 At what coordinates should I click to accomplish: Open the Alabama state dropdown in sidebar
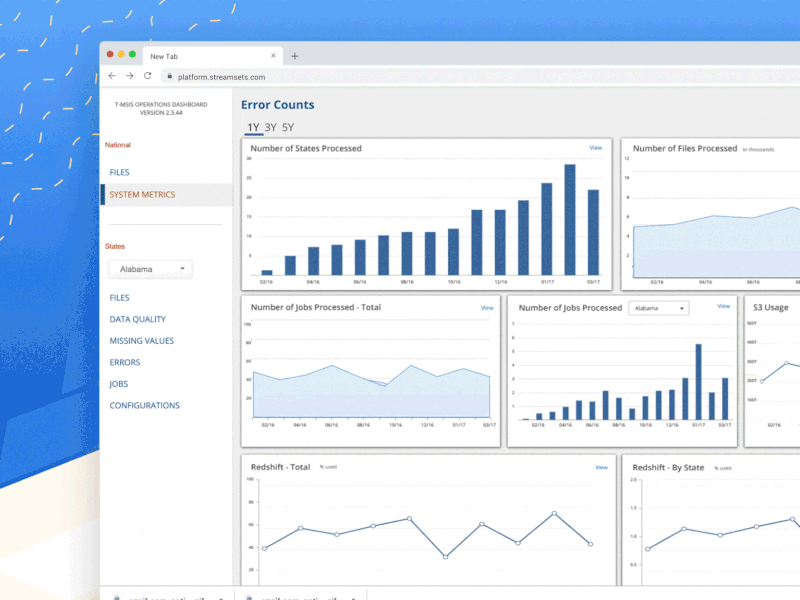coord(151,269)
